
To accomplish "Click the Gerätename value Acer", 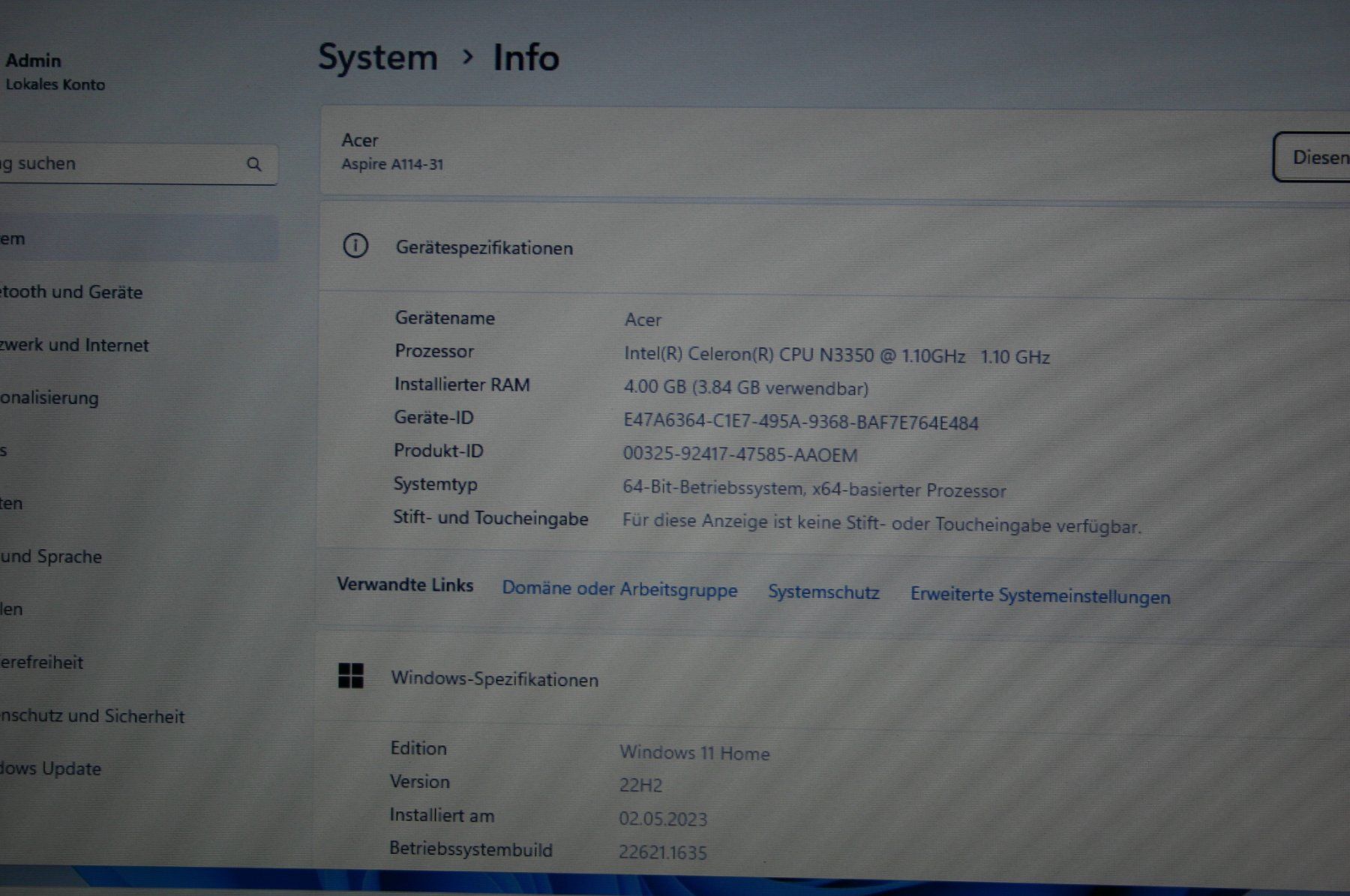I will (x=643, y=320).
